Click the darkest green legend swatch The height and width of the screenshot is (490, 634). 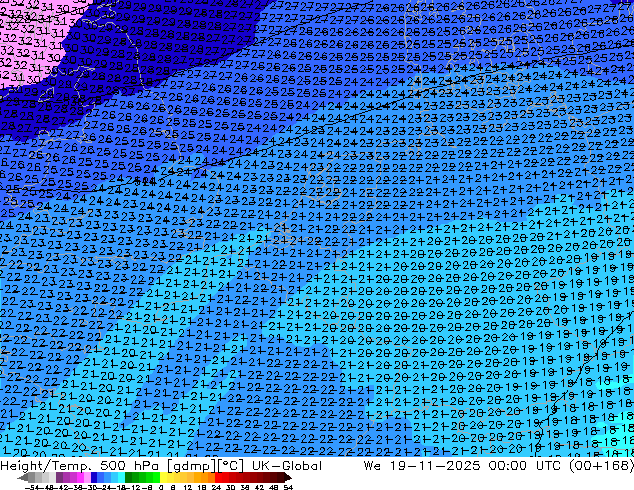128,478
